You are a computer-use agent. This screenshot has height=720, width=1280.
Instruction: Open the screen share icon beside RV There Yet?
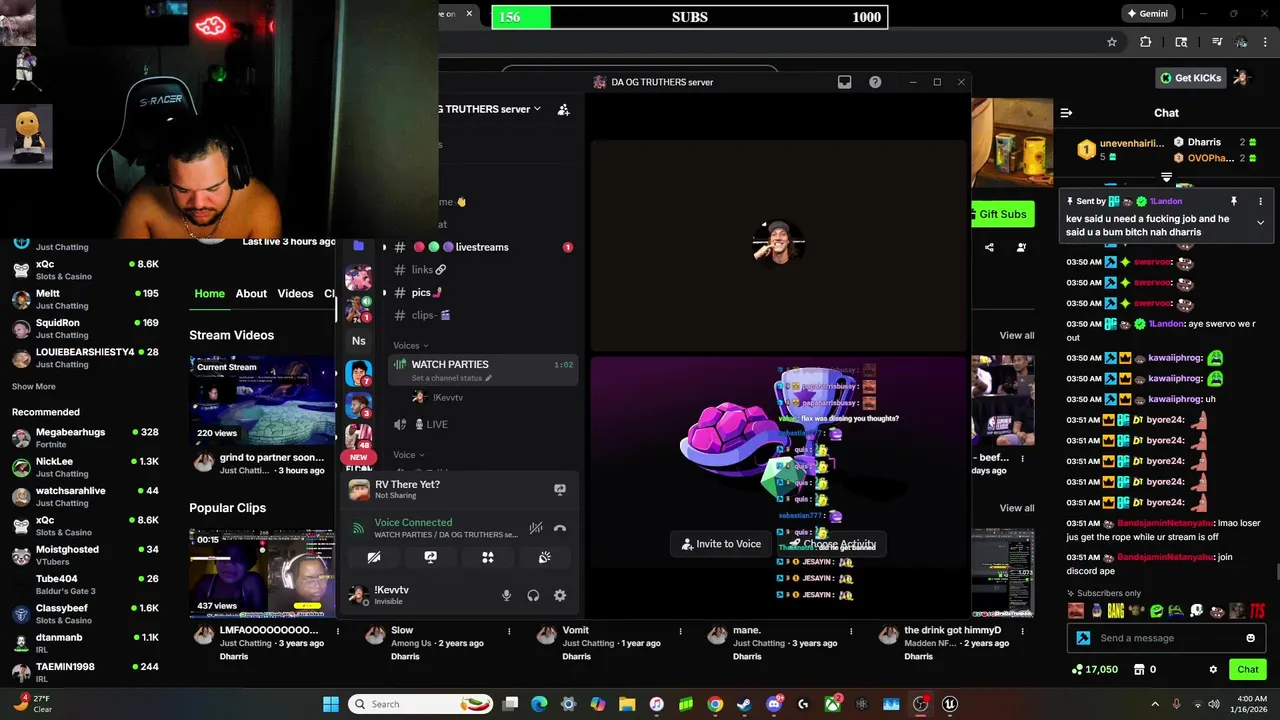[x=560, y=489]
